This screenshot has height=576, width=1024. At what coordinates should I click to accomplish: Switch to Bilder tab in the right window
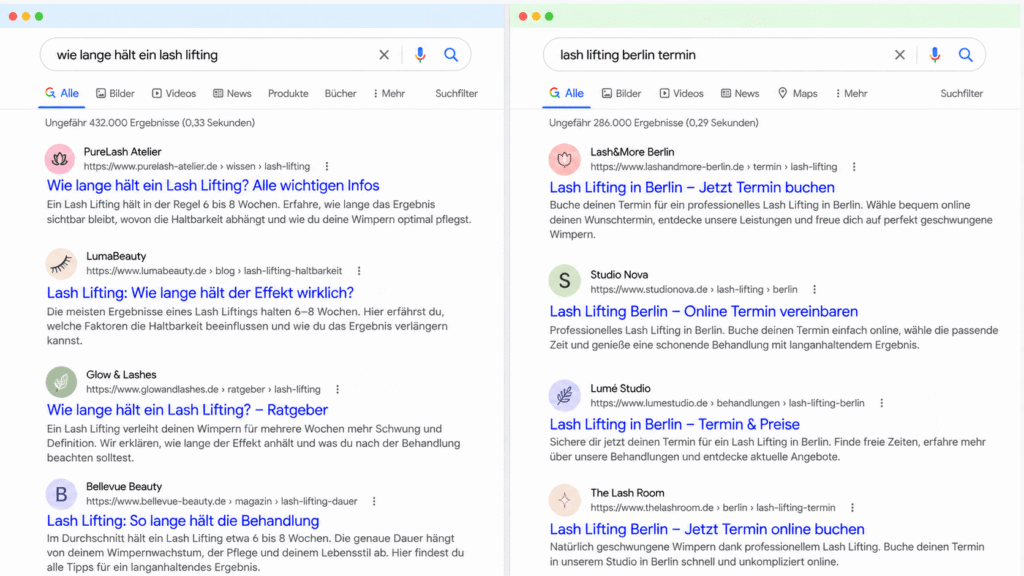click(622, 93)
